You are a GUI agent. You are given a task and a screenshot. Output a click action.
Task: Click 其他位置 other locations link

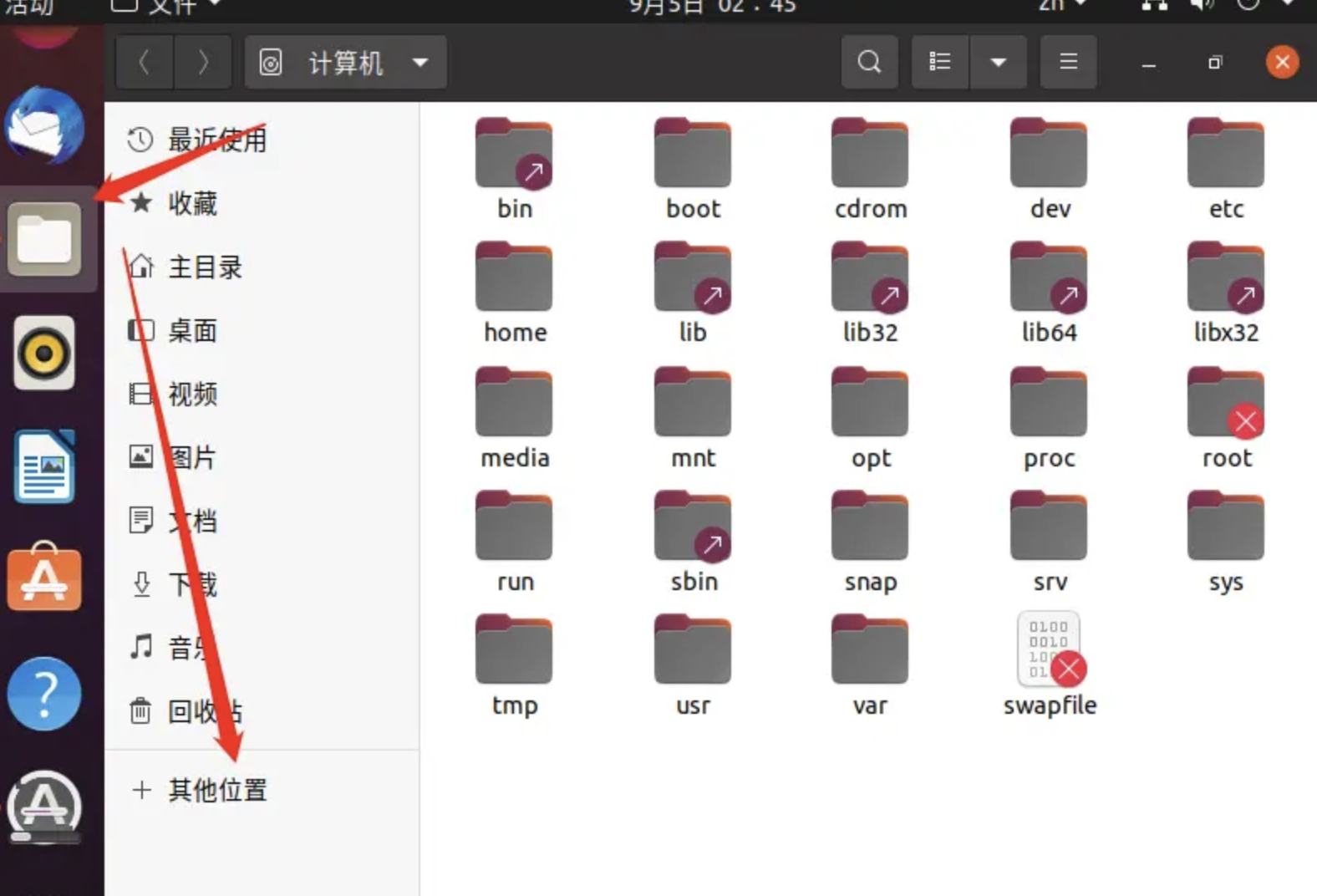point(217,790)
